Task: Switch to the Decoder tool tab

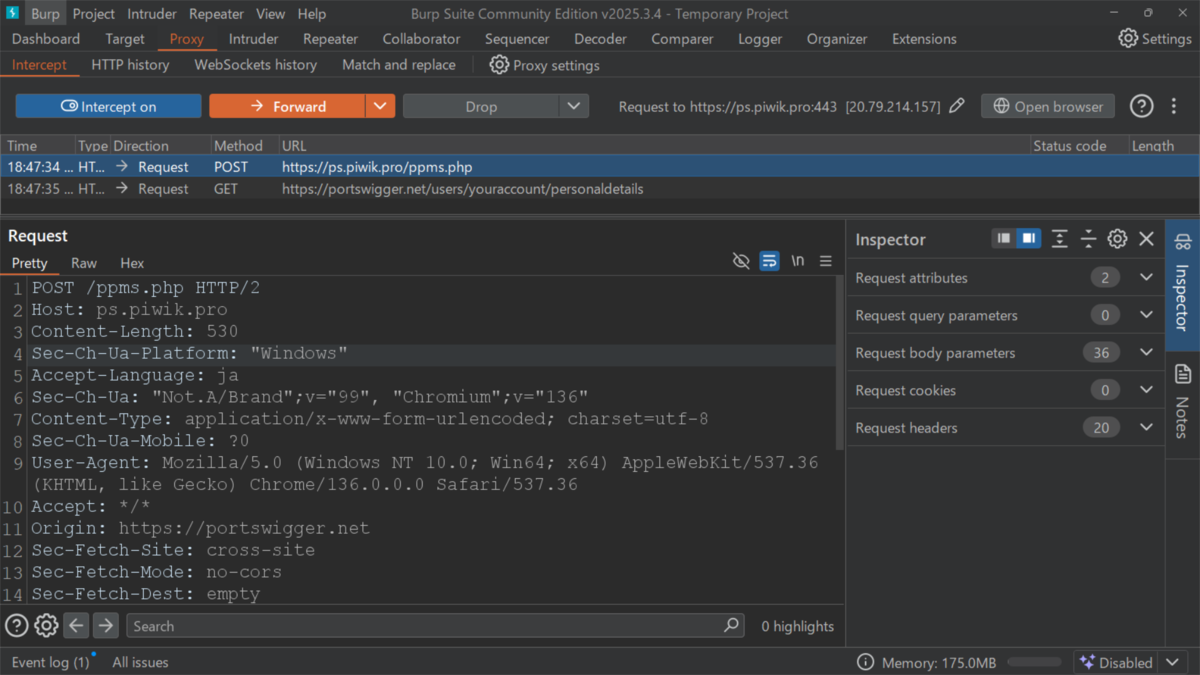Action: tap(600, 39)
